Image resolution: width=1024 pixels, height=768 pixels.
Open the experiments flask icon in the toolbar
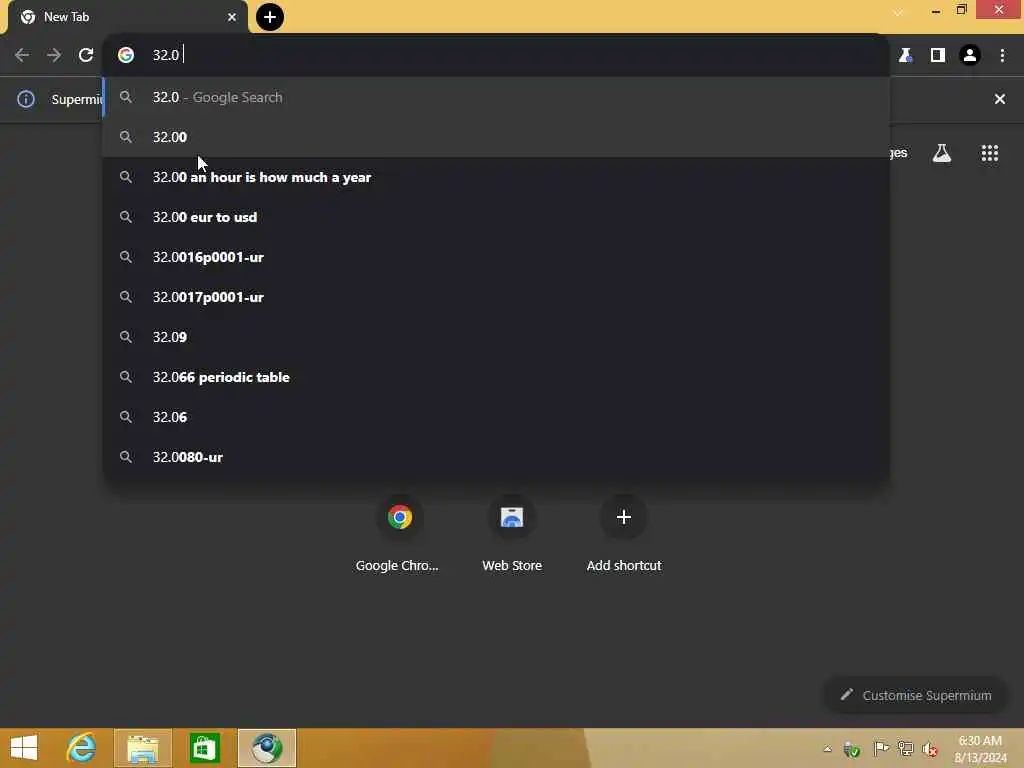(x=905, y=56)
